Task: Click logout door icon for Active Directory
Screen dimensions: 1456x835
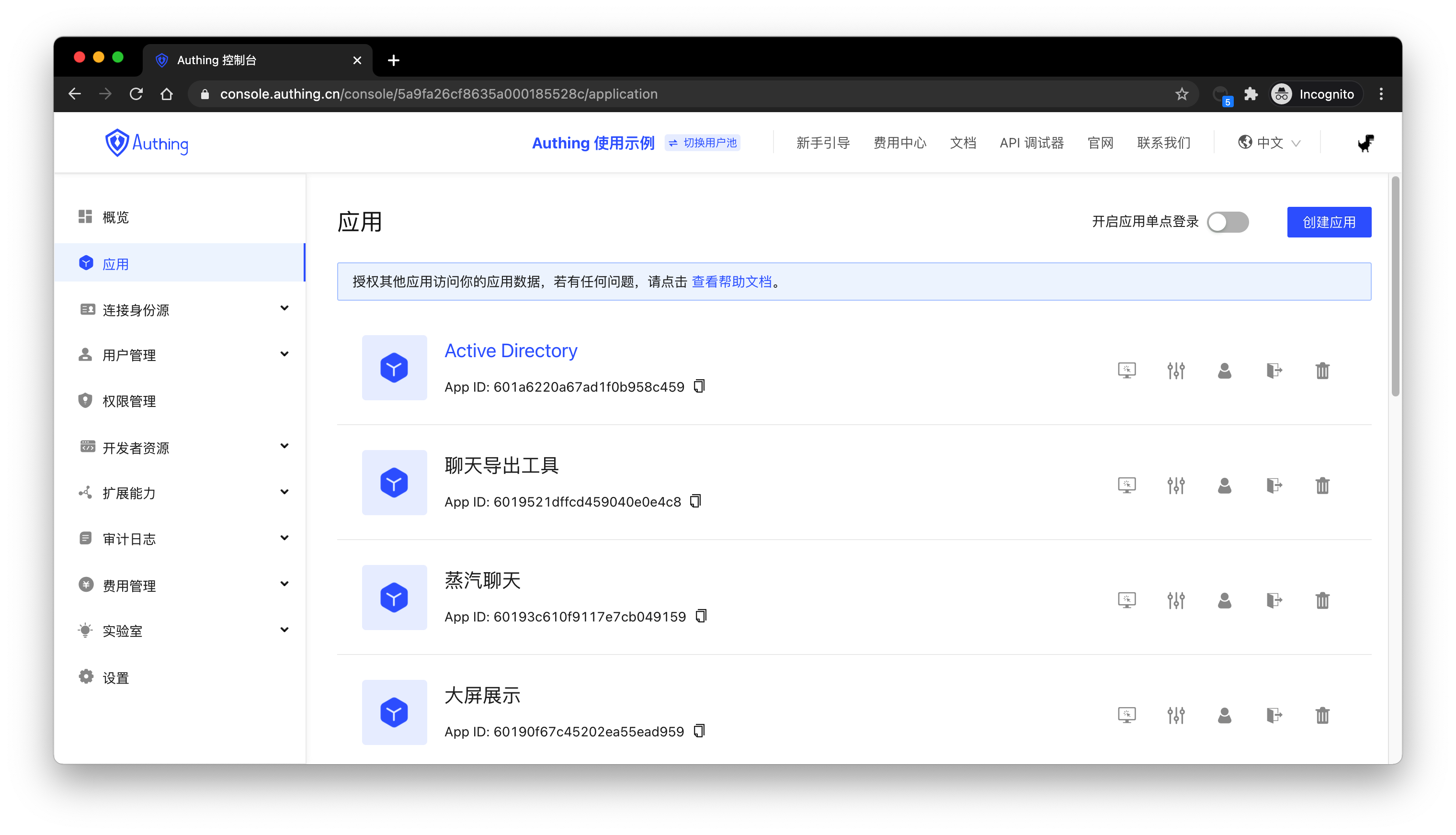Action: pyautogui.click(x=1274, y=371)
